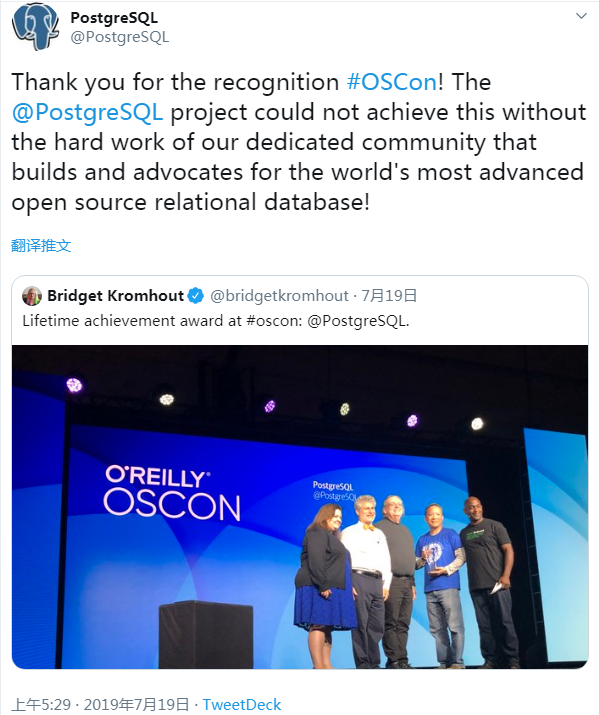
Task: Click the translate tweet link
Action: pyautogui.click(x=41, y=245)
